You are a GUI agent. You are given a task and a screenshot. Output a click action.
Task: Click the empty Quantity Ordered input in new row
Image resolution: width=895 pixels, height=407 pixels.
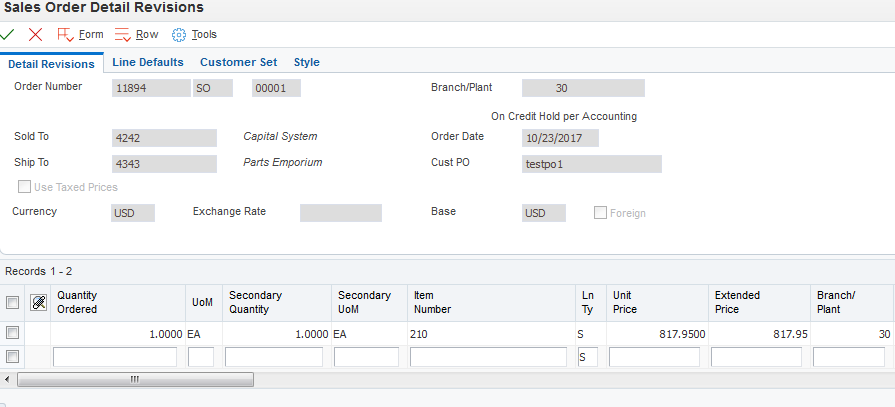tap(115, 357)
